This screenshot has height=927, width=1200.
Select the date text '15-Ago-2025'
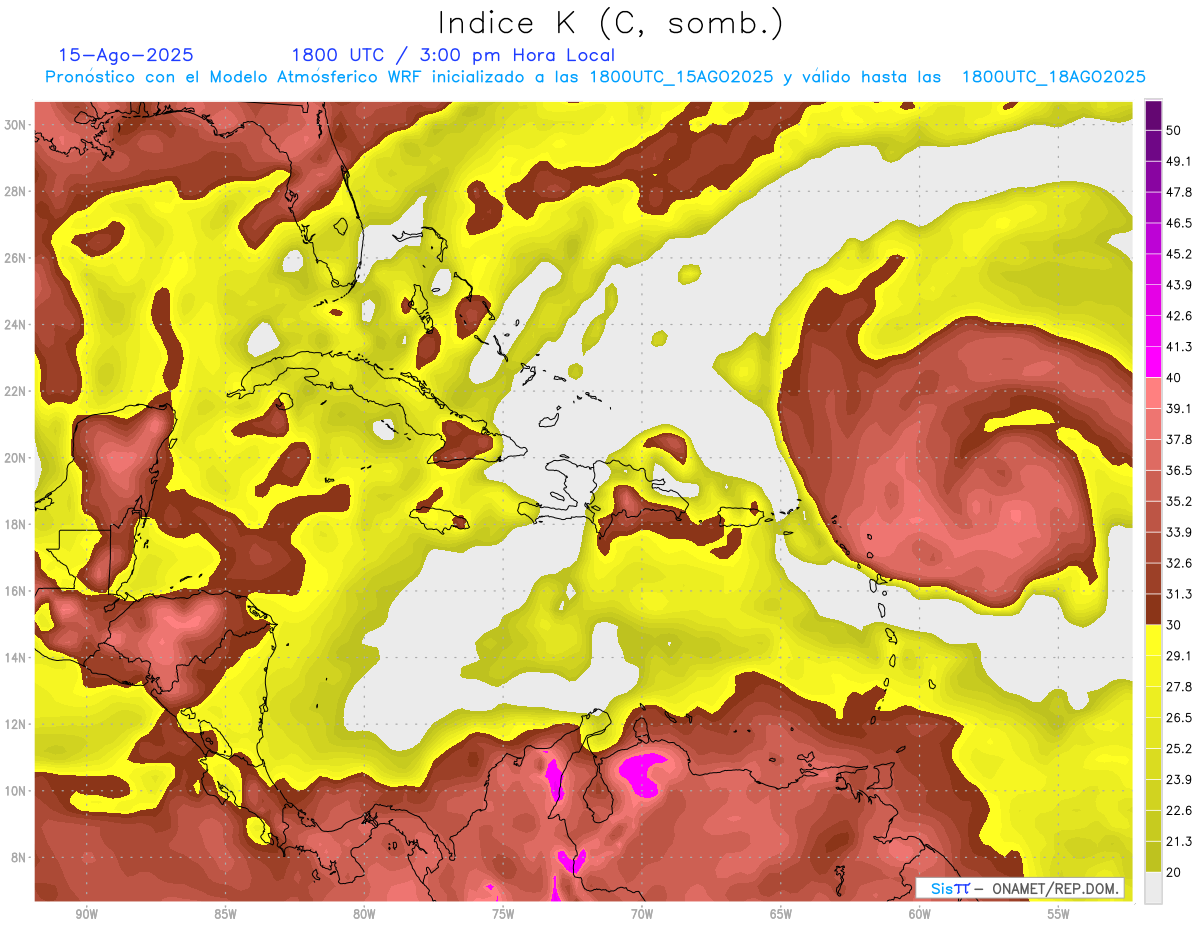pyautogui.click(x=126, y=55)
